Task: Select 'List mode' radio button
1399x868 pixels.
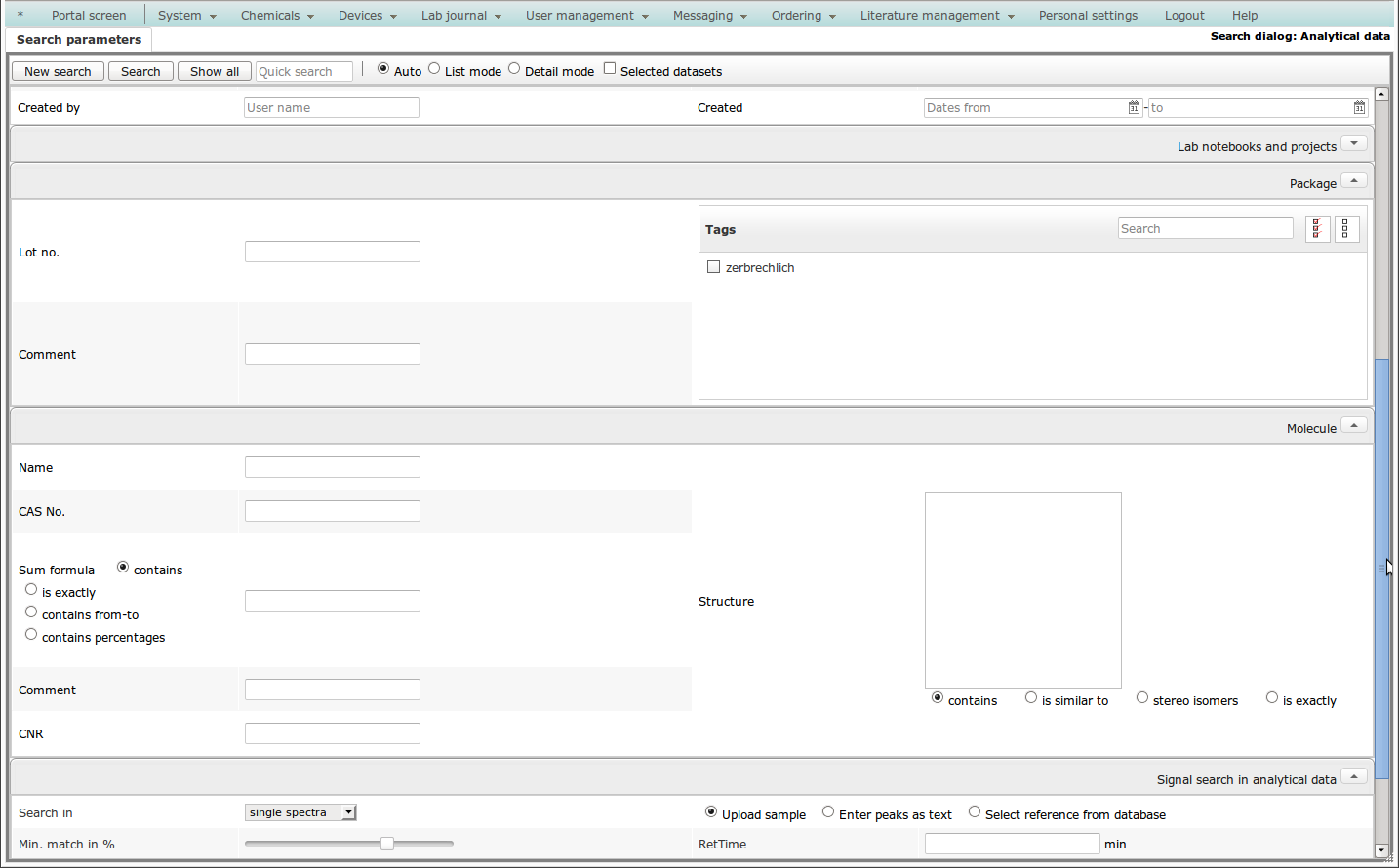Action: (x=435, y=69)
